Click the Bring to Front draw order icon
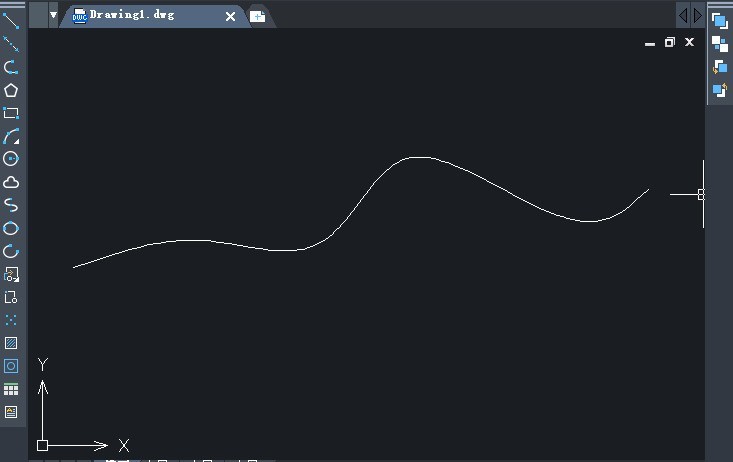 click(x=719, y=21)
